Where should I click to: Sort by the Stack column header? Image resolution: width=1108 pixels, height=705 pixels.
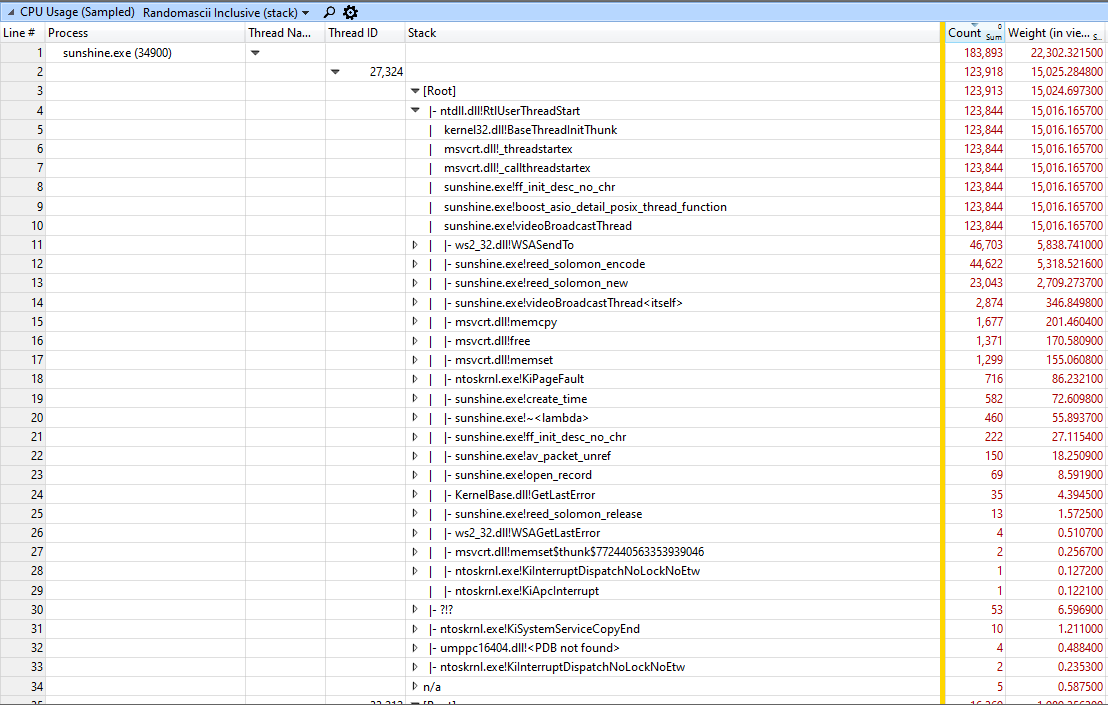point(422,32)
